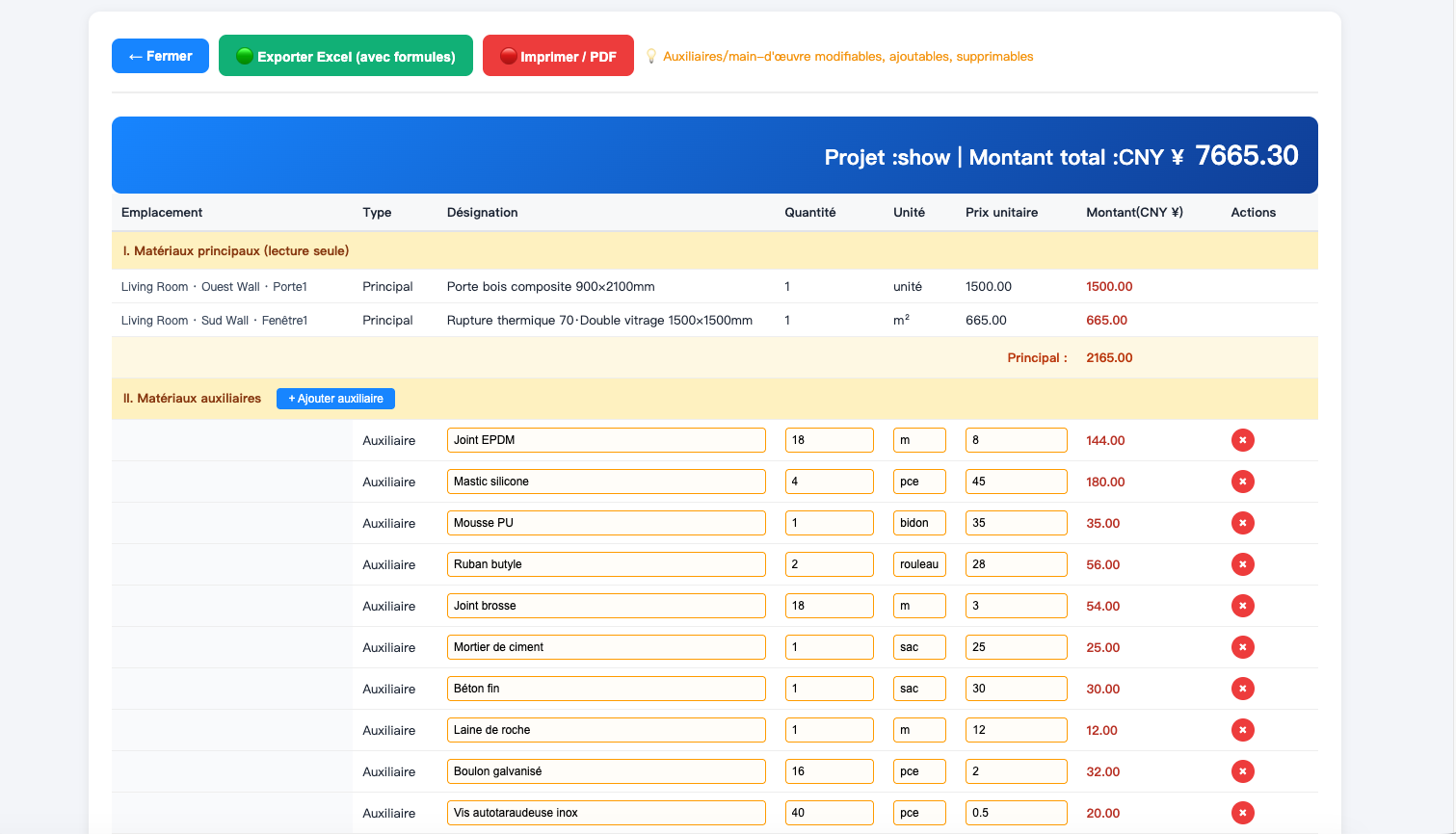Remove the Mortier de ciment row
Screen dimensions: 1456x834
click(x=1242, y=647)
